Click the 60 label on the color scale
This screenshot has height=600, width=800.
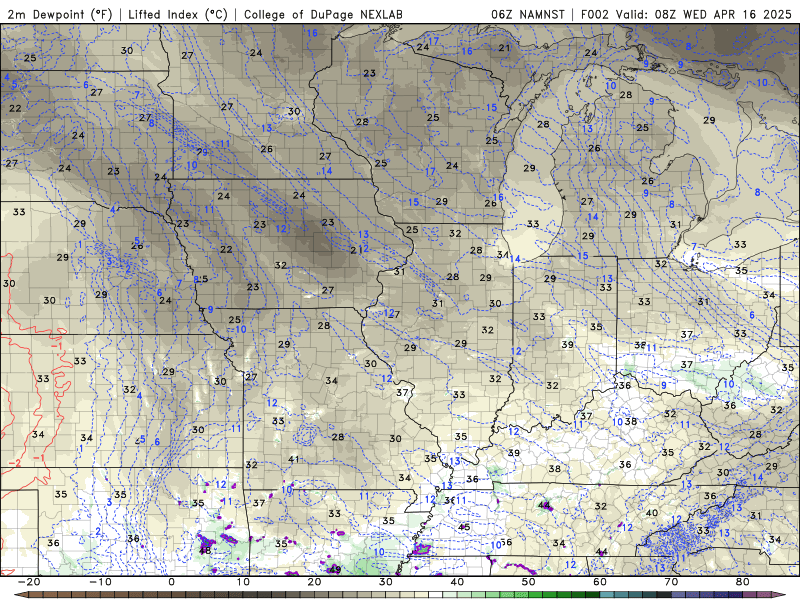[x=600, y=582]
